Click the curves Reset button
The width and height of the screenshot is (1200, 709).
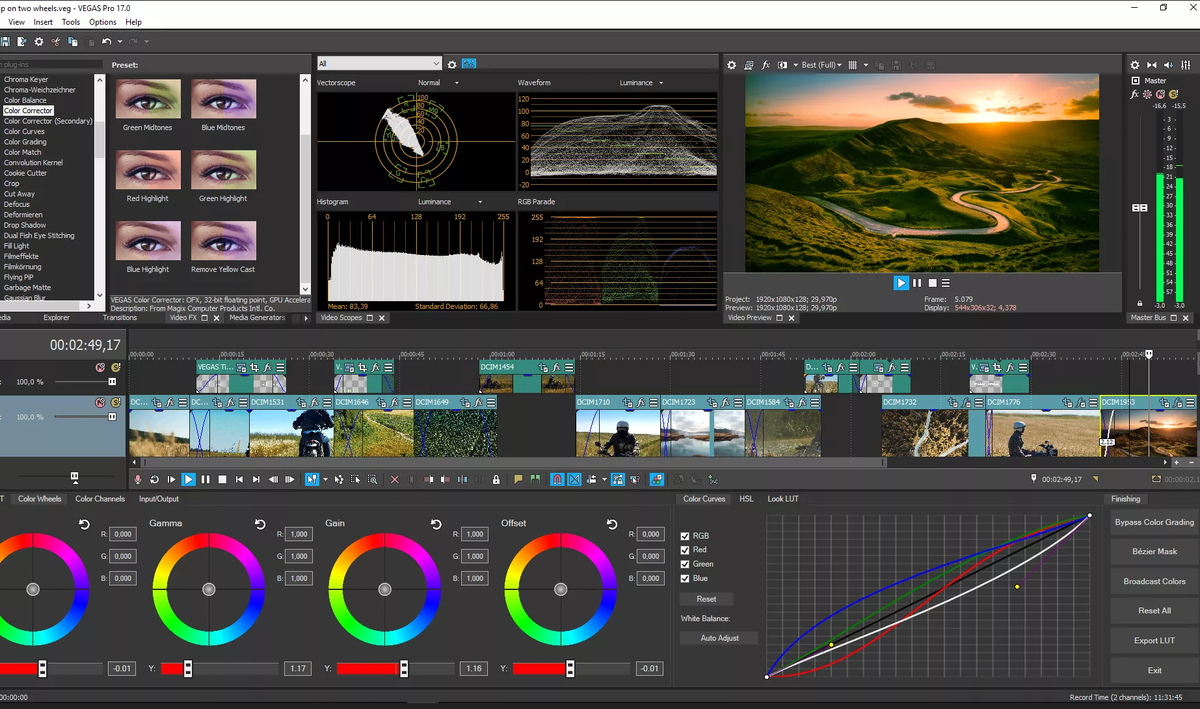click(706, 599)
